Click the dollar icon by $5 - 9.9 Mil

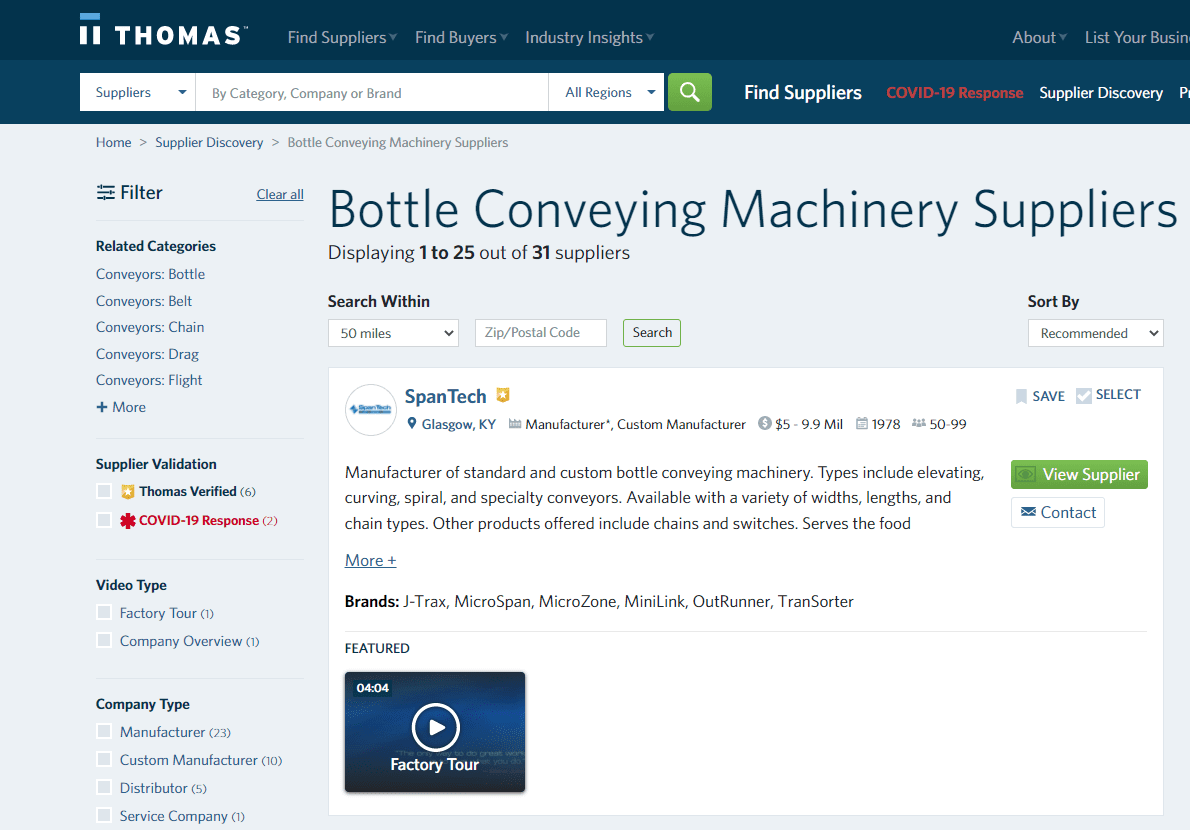(x=764, y=423)
